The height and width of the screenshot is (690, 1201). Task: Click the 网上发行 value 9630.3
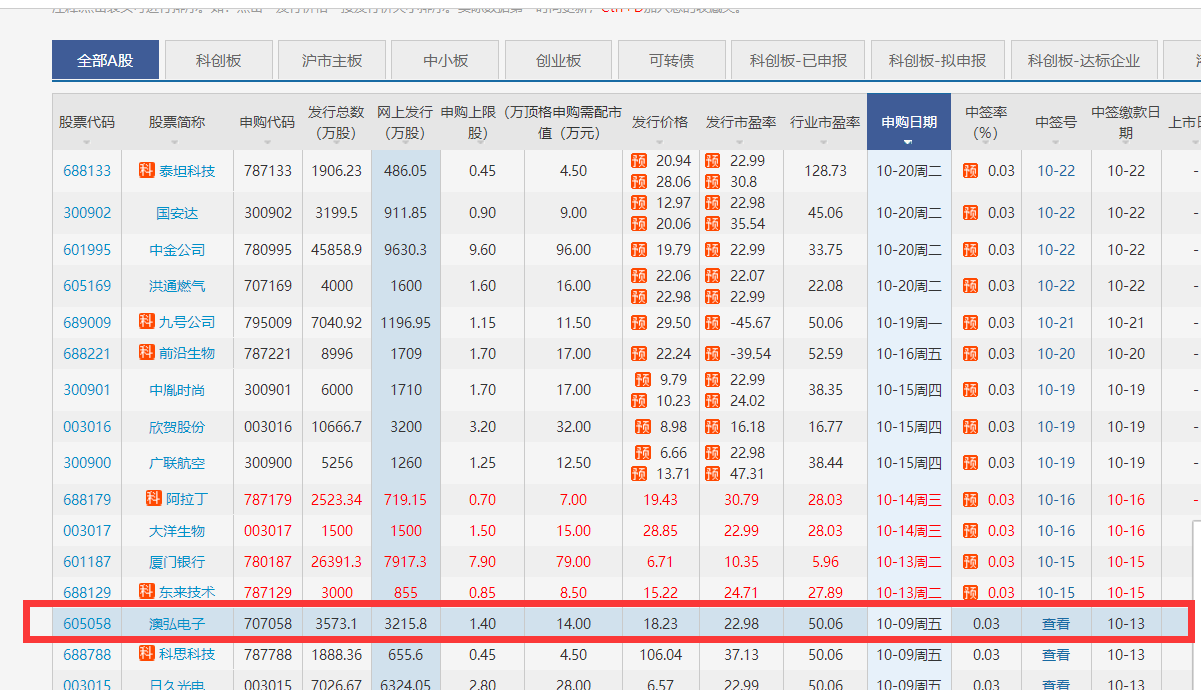click(405, 250)
